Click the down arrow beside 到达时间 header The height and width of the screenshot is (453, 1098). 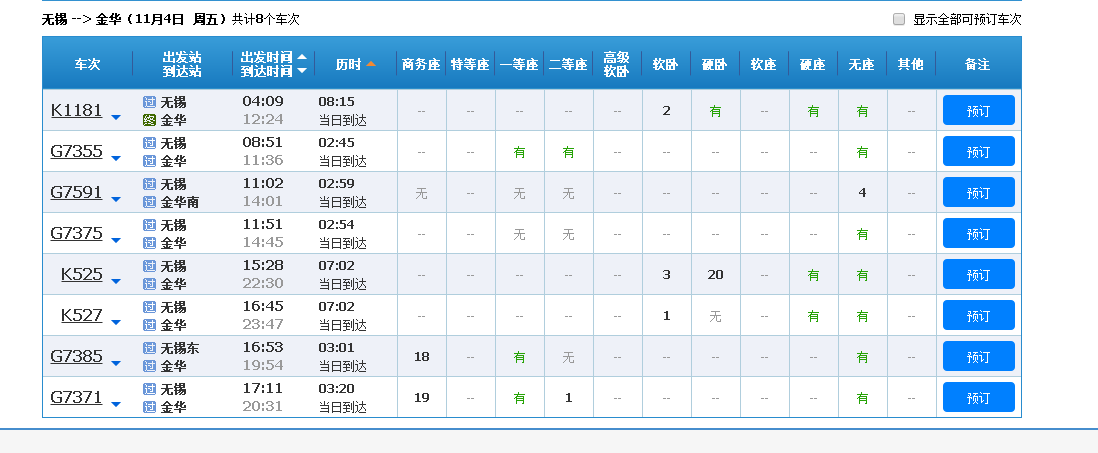click(x=302, y=71)
